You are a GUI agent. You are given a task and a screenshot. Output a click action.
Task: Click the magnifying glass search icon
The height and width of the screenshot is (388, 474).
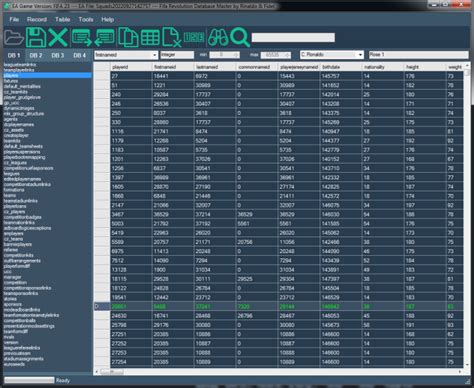pos(240,37)
